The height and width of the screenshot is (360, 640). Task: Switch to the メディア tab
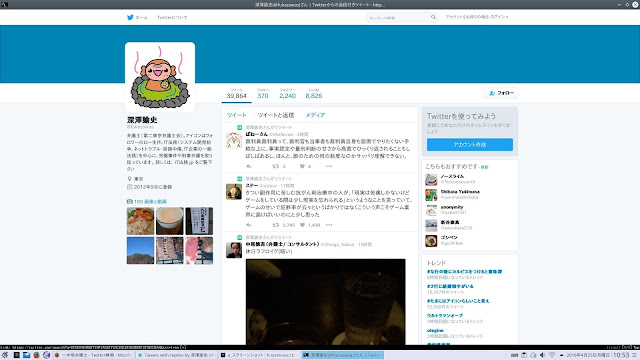[315, 116]
